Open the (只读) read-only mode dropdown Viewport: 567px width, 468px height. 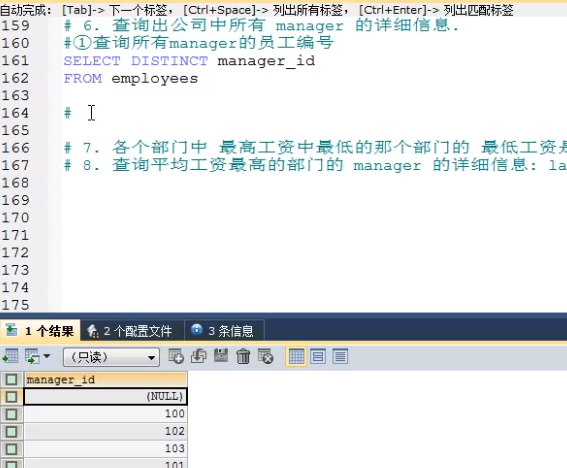[111, 357]
